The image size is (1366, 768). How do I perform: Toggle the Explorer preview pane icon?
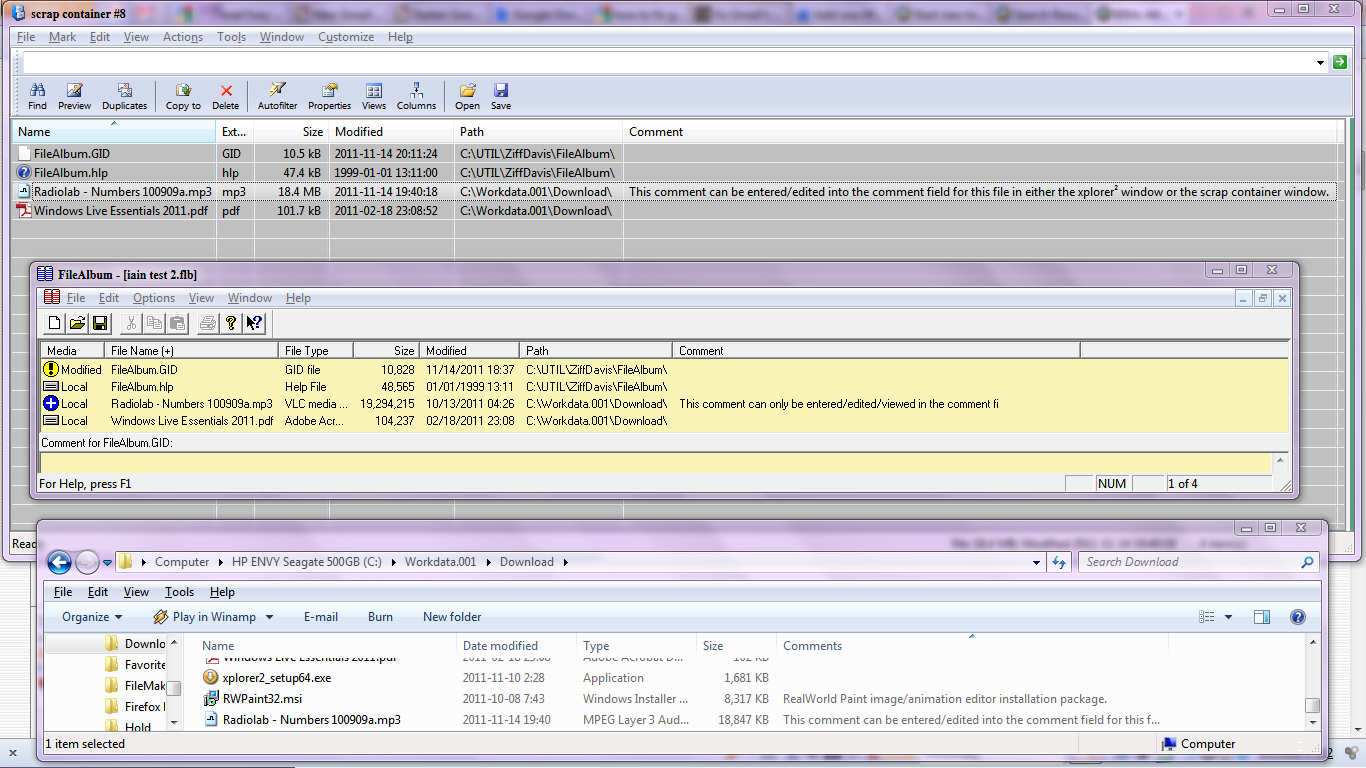[1262, 617]
